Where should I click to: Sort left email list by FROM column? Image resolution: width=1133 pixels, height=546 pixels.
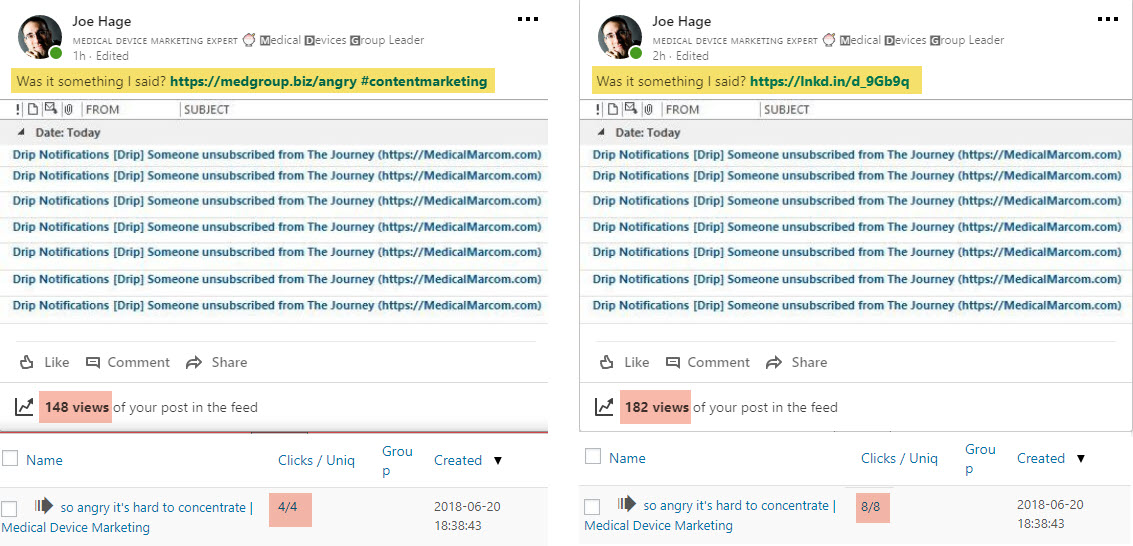click(103, 110)
